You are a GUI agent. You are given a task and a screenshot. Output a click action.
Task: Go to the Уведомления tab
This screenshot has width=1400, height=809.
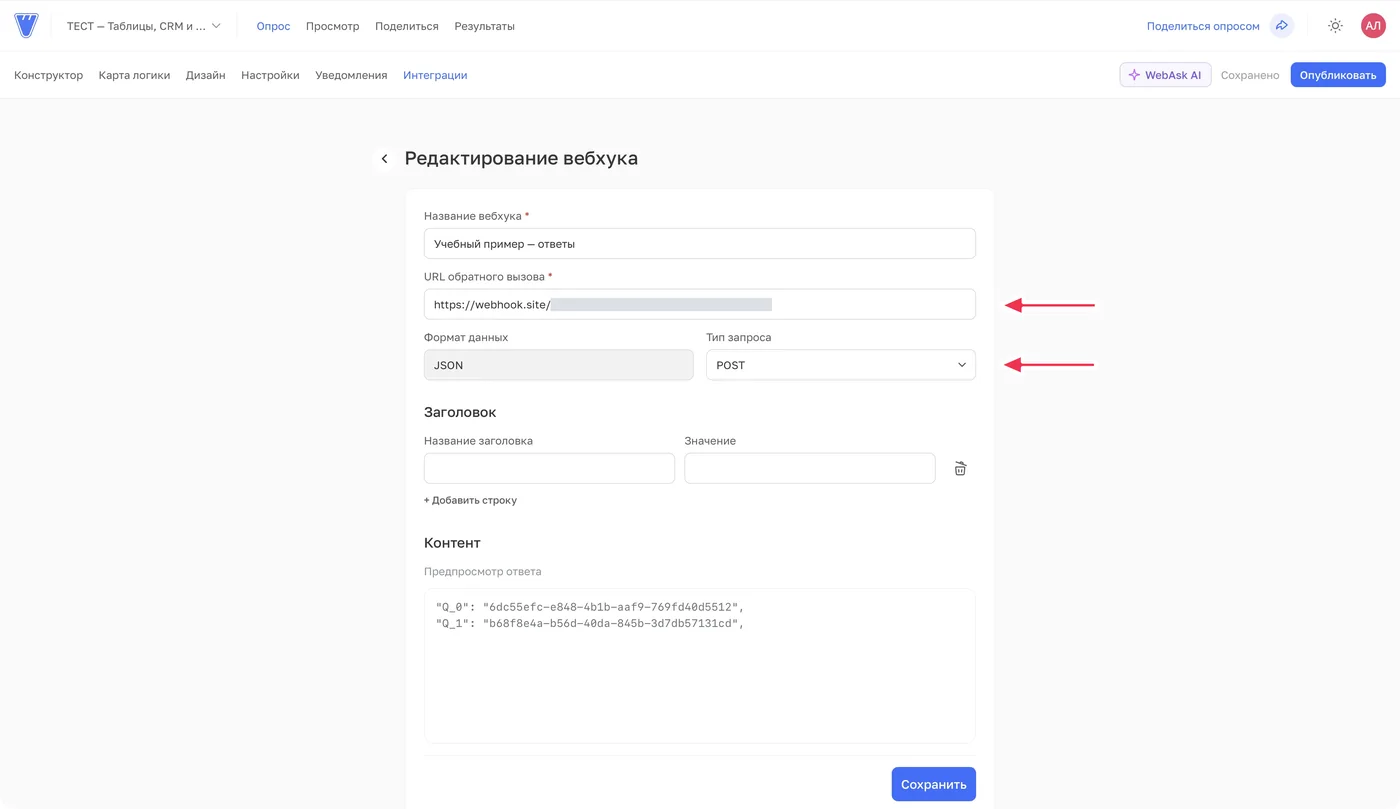click(351, 75)
